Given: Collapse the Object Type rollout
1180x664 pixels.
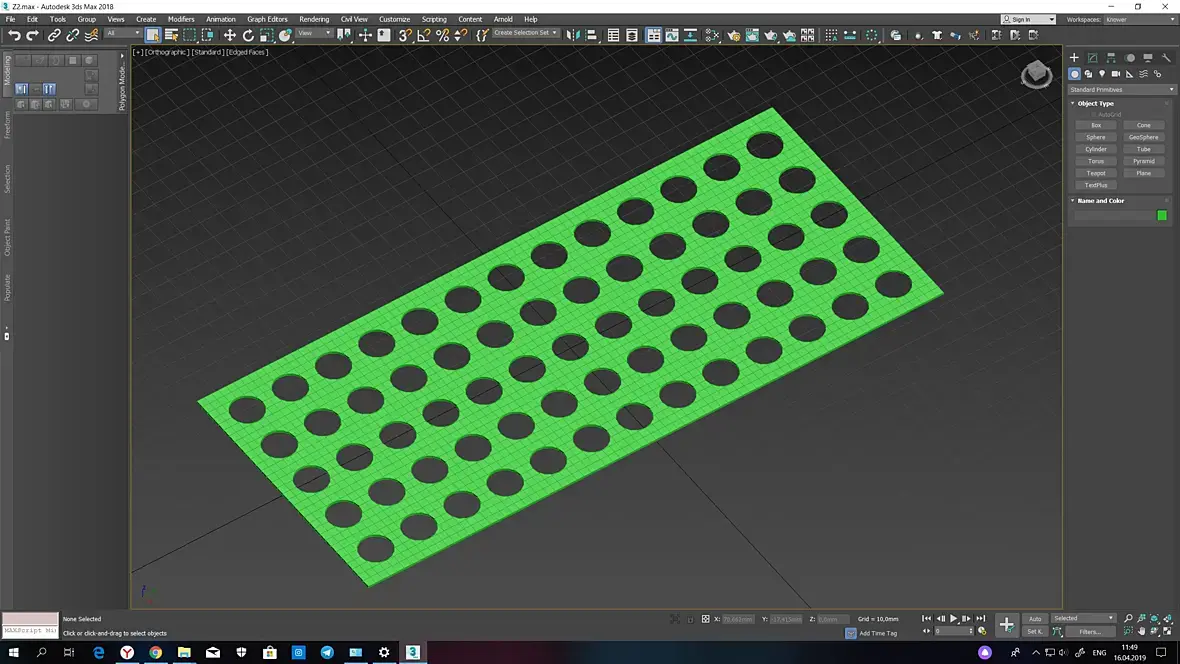Looking at the screenshot, I should (x=1096, y=103).
